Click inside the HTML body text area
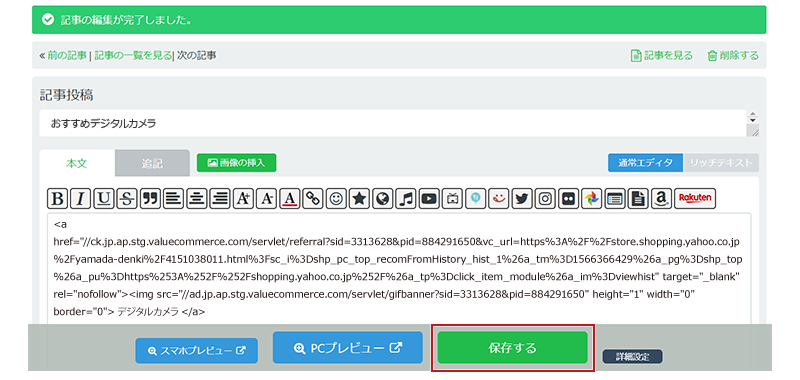The height and width of the screenshot is (380, 800). (399, 268)
